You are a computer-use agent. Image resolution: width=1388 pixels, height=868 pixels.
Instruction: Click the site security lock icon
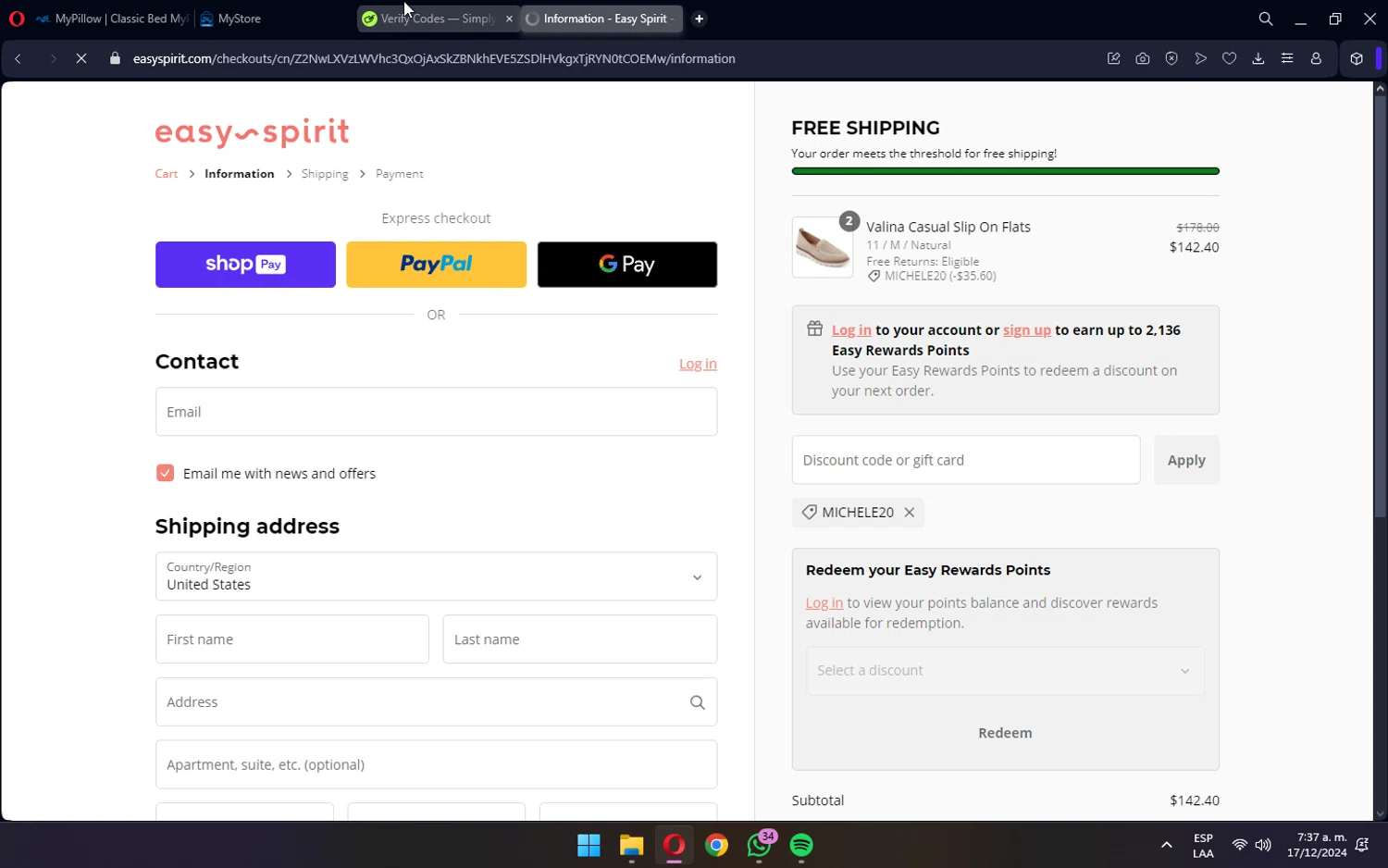click(x=115, y=58)
